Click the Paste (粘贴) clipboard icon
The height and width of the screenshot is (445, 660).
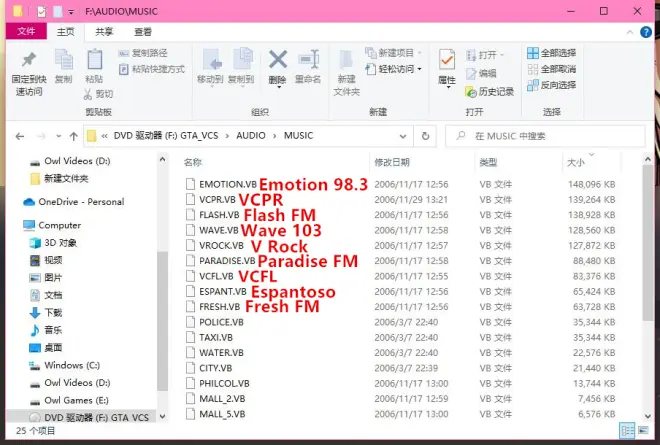(x=94, y=59)
